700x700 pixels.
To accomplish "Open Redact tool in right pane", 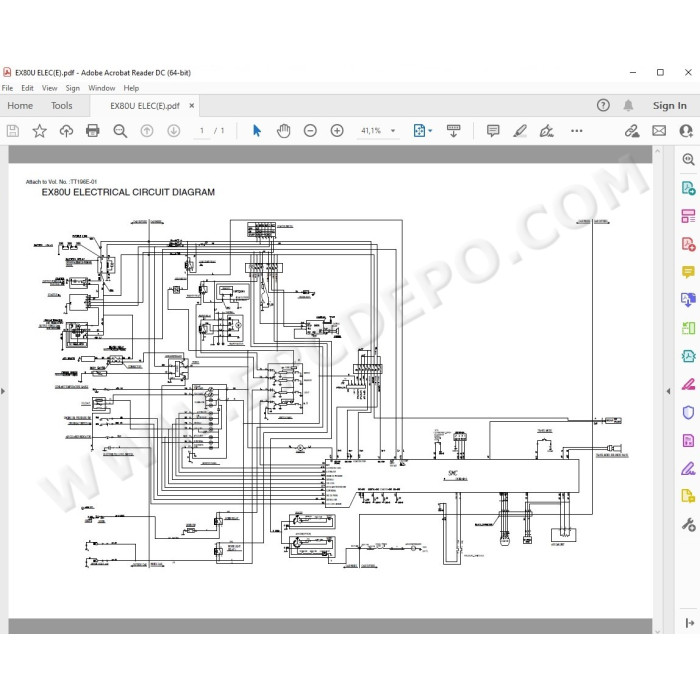I will tap(688, 384).
